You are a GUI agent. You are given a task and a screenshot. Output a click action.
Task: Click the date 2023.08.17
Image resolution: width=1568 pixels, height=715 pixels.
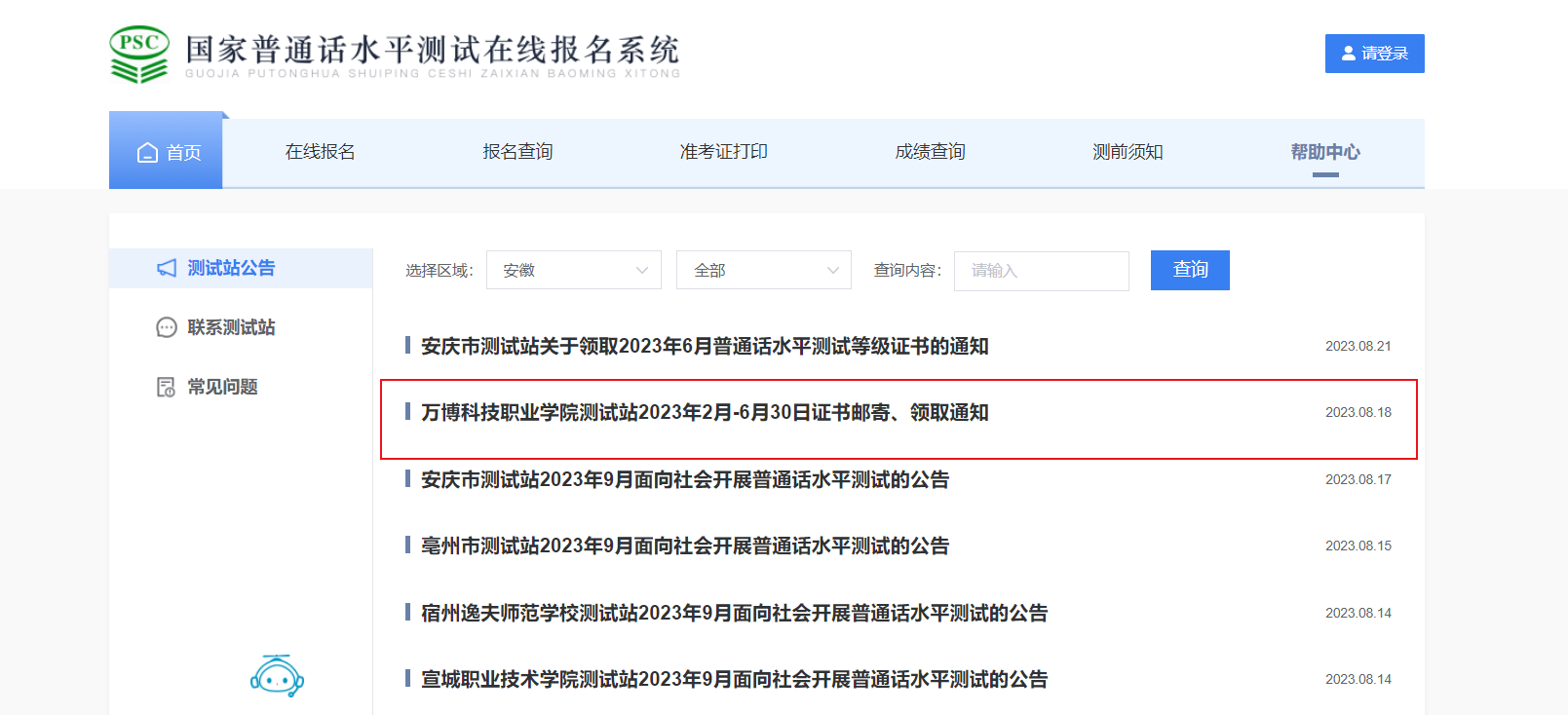pyautogui.click(x=1358, y=479)
